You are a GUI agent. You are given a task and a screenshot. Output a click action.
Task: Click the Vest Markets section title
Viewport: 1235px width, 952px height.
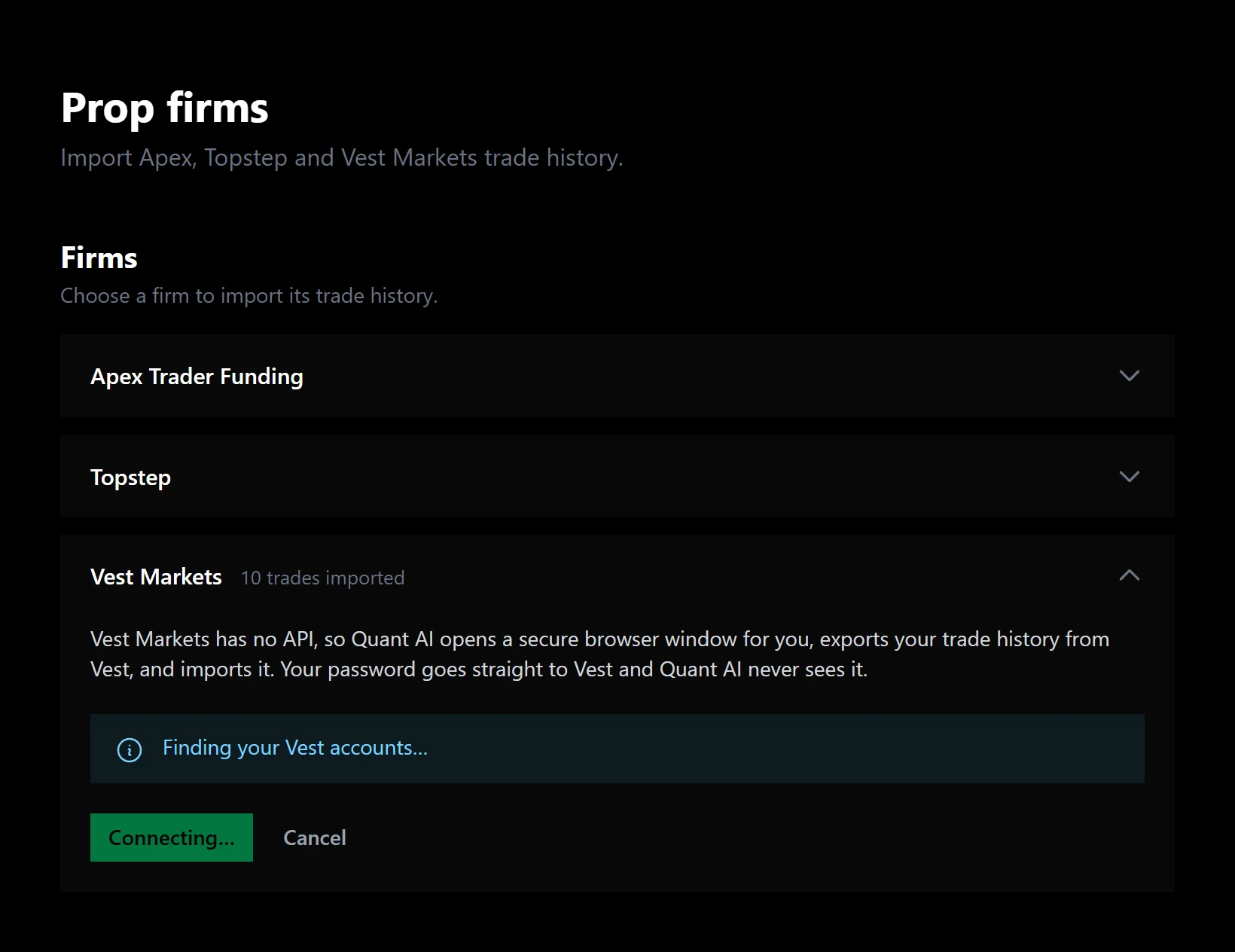coord(156,577)
